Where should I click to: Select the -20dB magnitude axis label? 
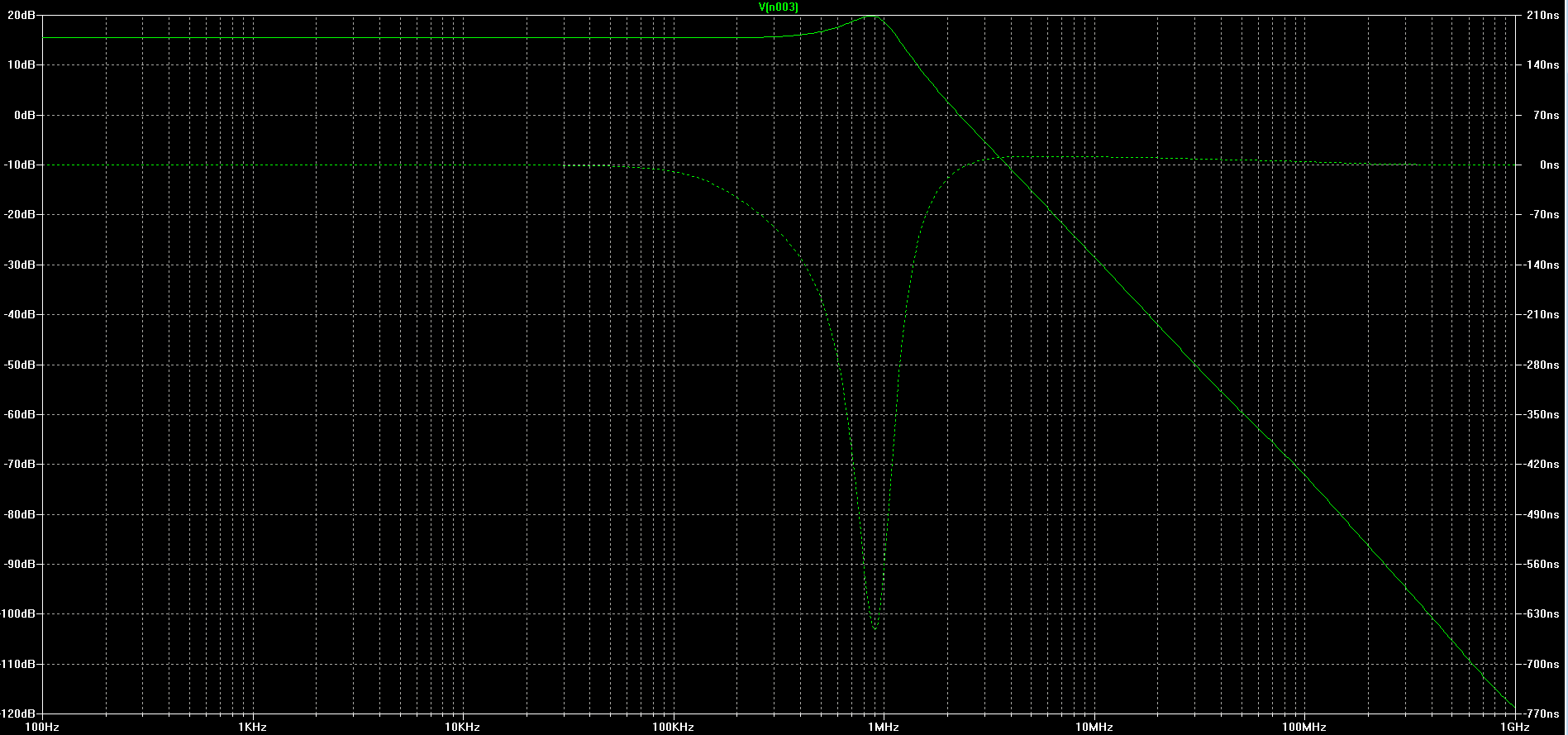coord(19,214)
